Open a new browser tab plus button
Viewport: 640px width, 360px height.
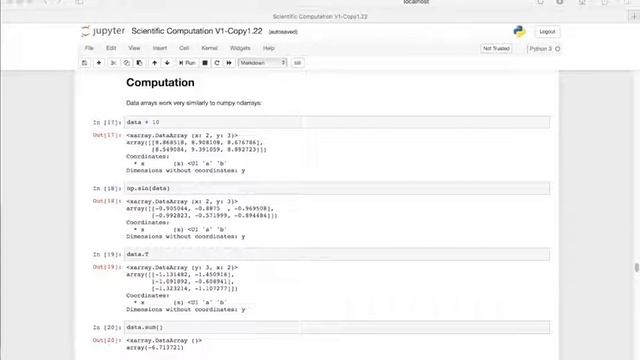coord(634,17)
